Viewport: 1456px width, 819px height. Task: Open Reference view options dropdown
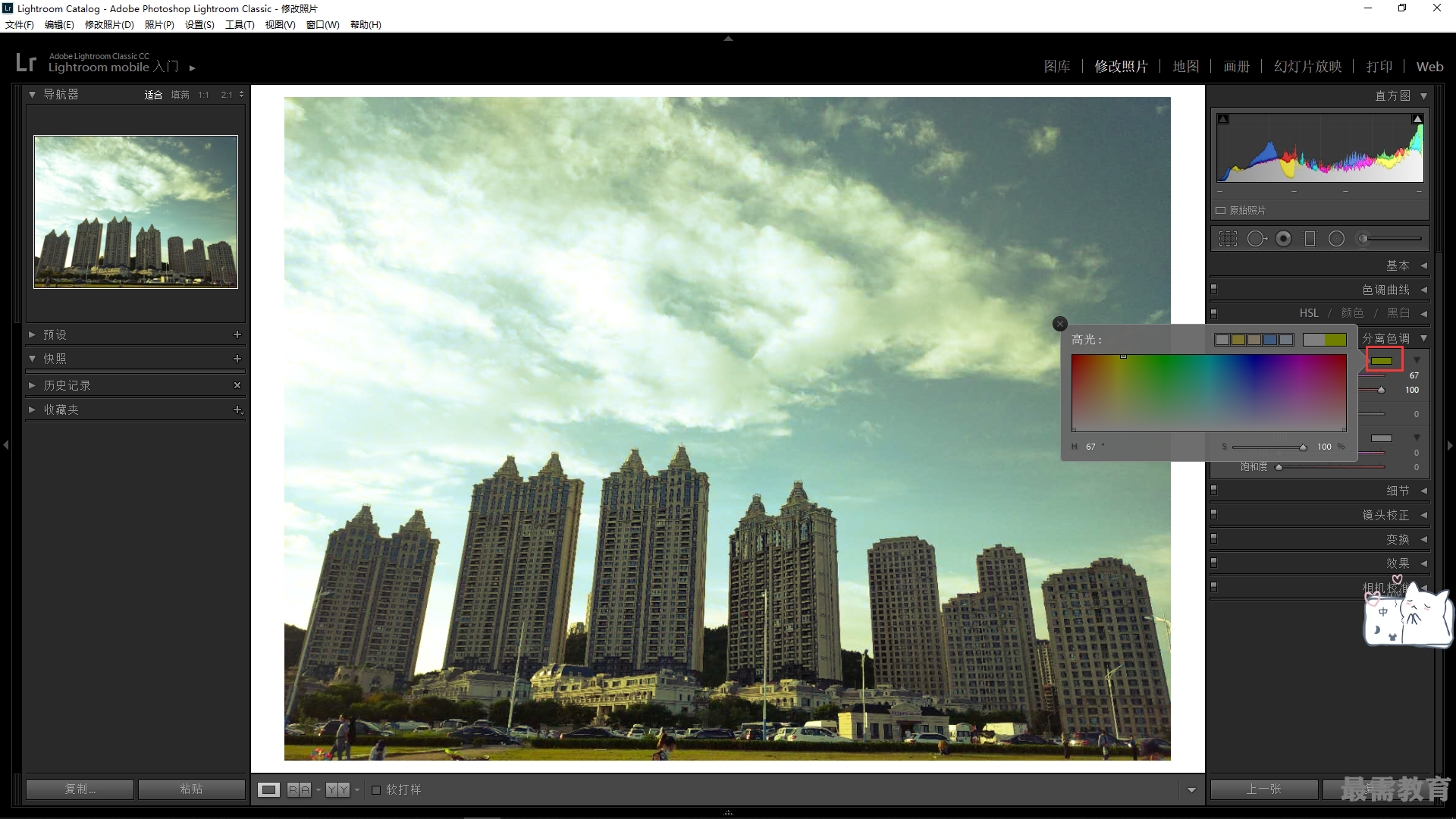[318, 790]
